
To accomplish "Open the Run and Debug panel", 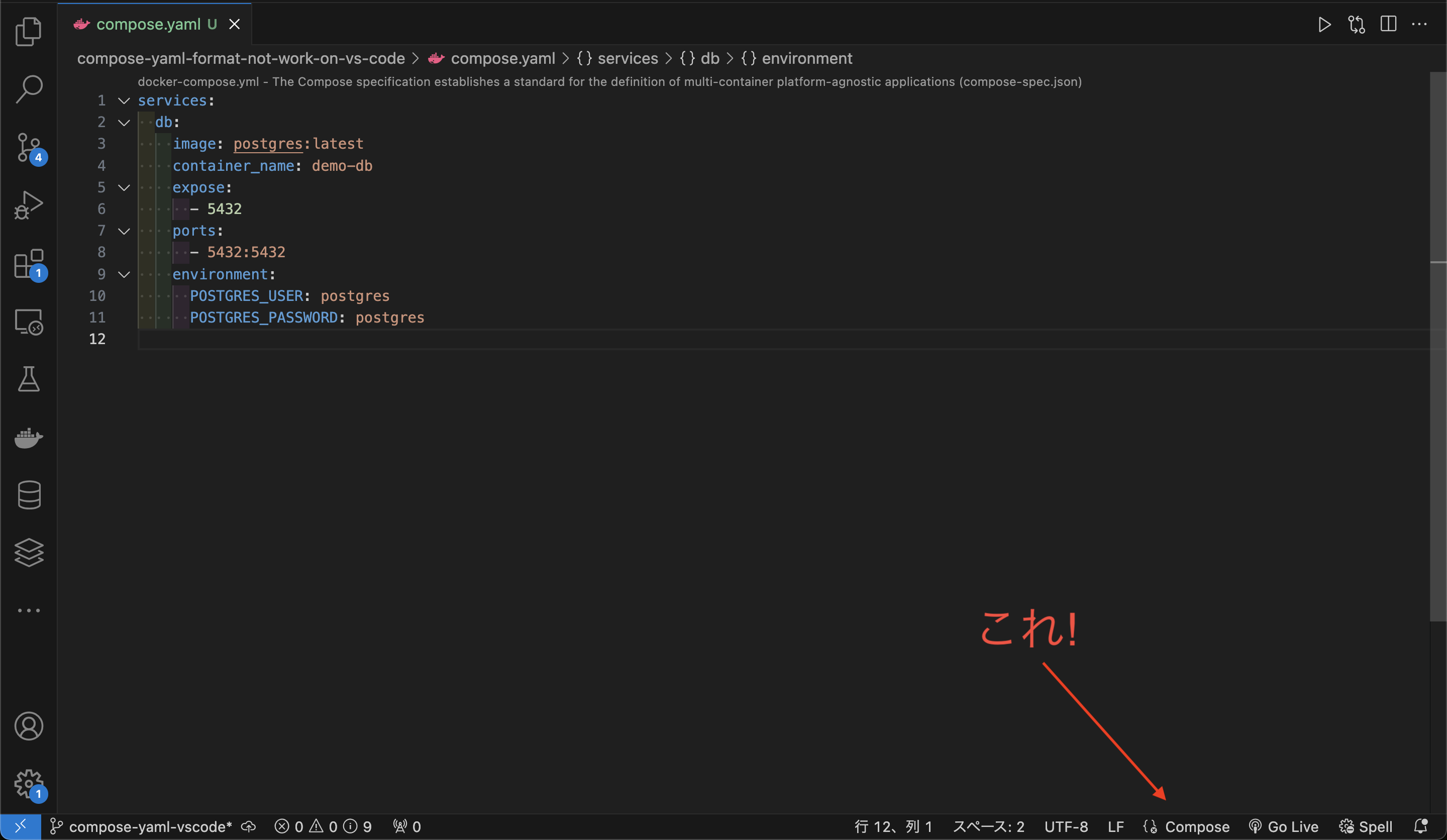I will click(x=28, y=205).
